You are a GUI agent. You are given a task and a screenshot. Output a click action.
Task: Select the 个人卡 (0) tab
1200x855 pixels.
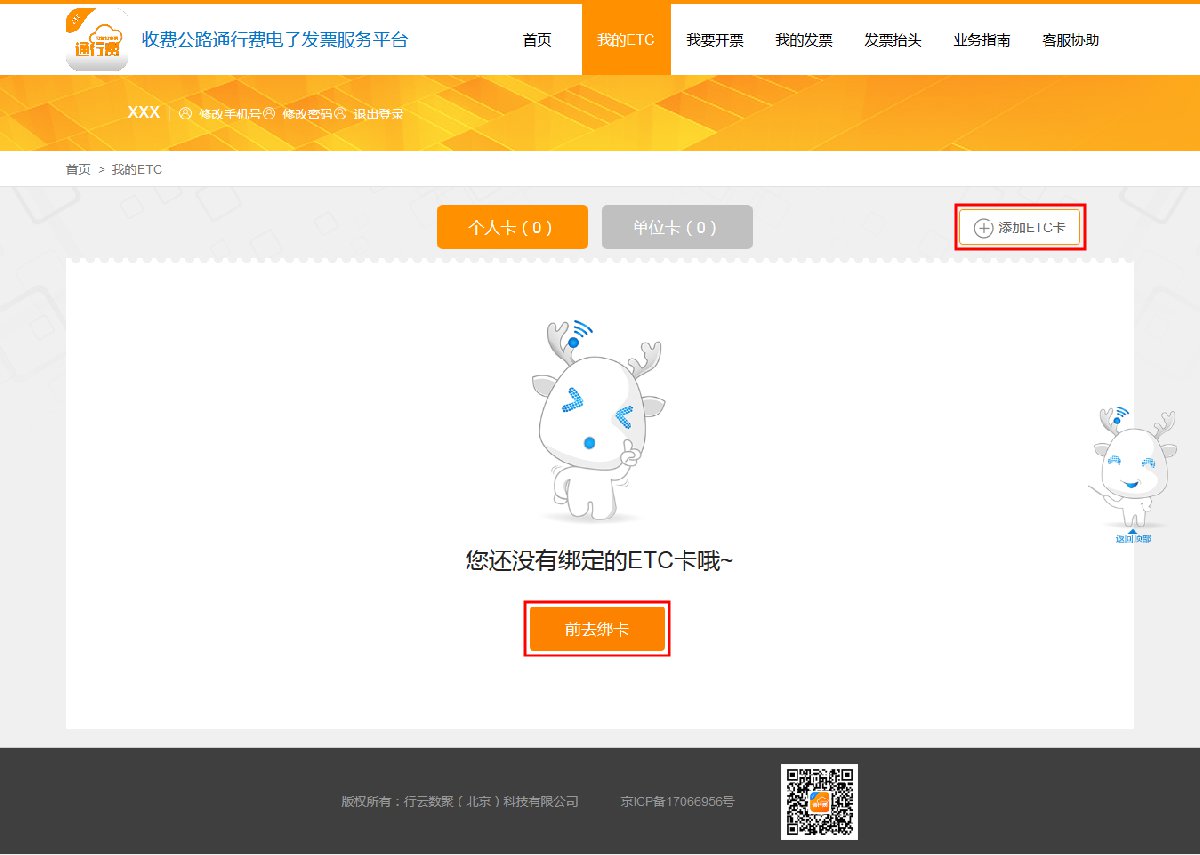[512, 227]
